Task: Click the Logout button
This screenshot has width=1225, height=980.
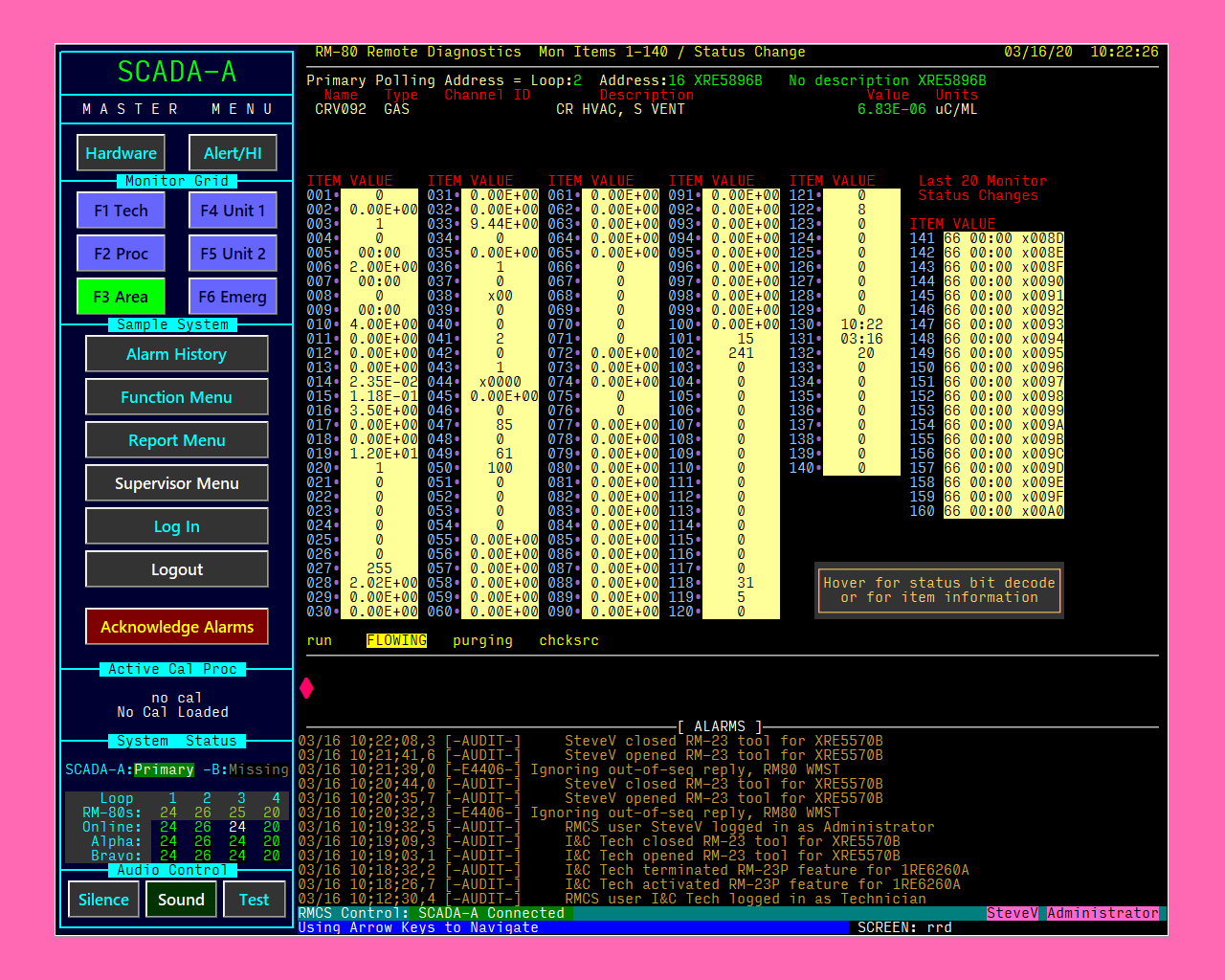Action: coord(177,569)
